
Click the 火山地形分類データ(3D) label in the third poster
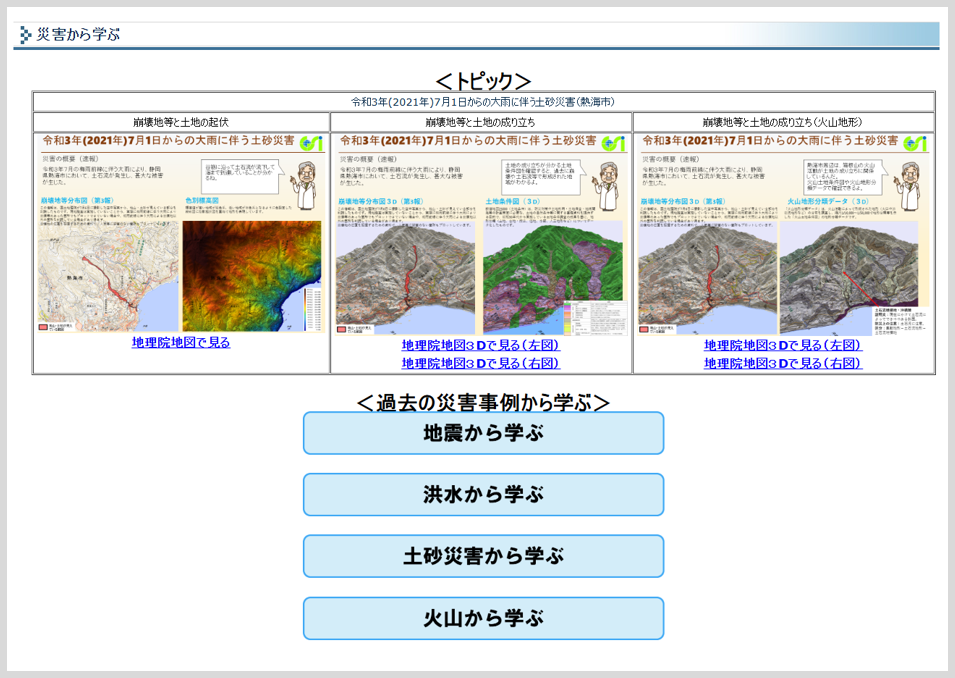click(828, 201)
